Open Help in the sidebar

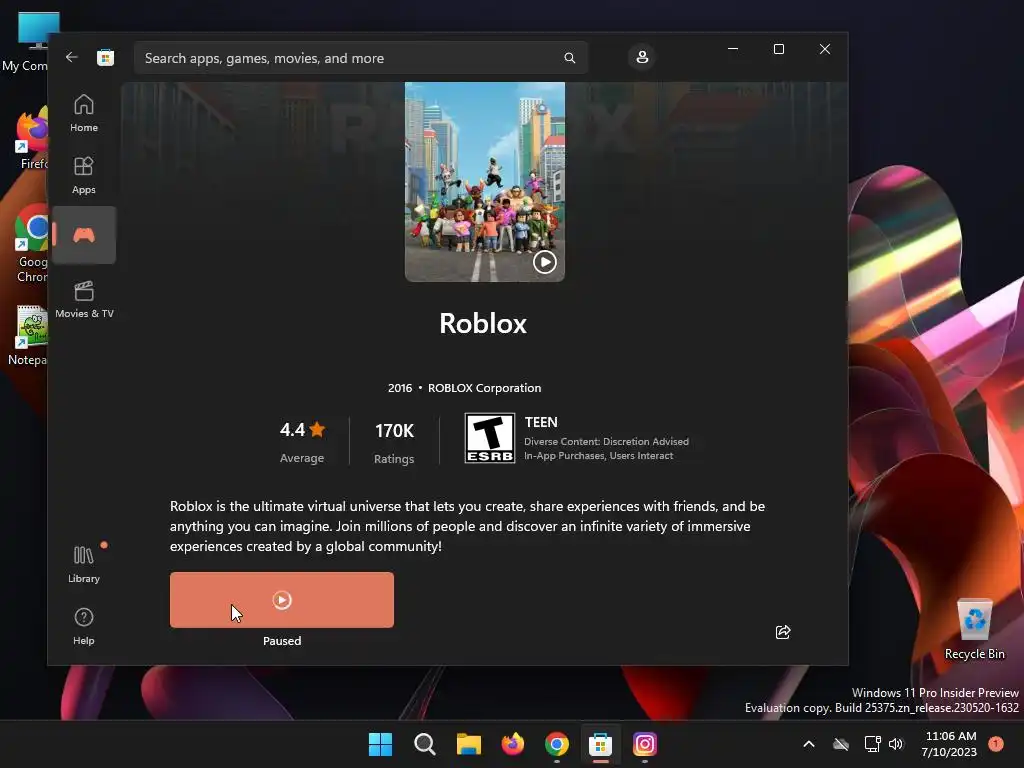[x=84, y=626]
